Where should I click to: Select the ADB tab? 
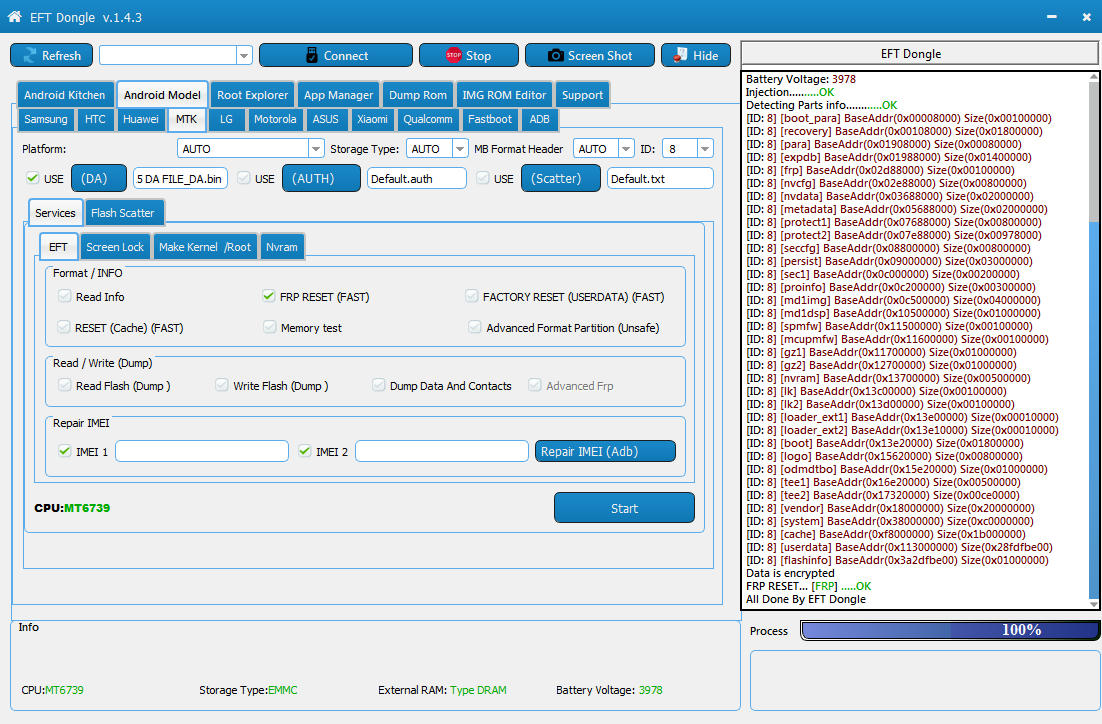coord(540,119)
